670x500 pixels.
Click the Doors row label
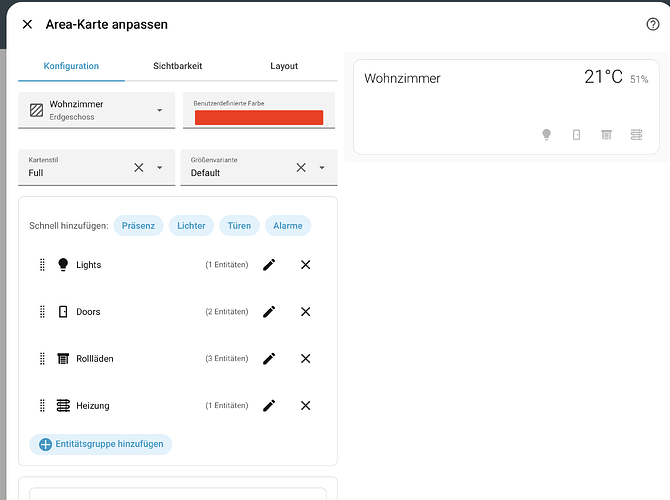point(88,312)
